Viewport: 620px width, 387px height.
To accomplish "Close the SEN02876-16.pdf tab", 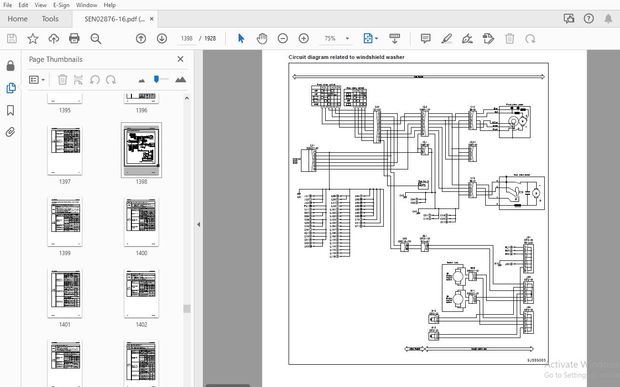I will [151, 19].
